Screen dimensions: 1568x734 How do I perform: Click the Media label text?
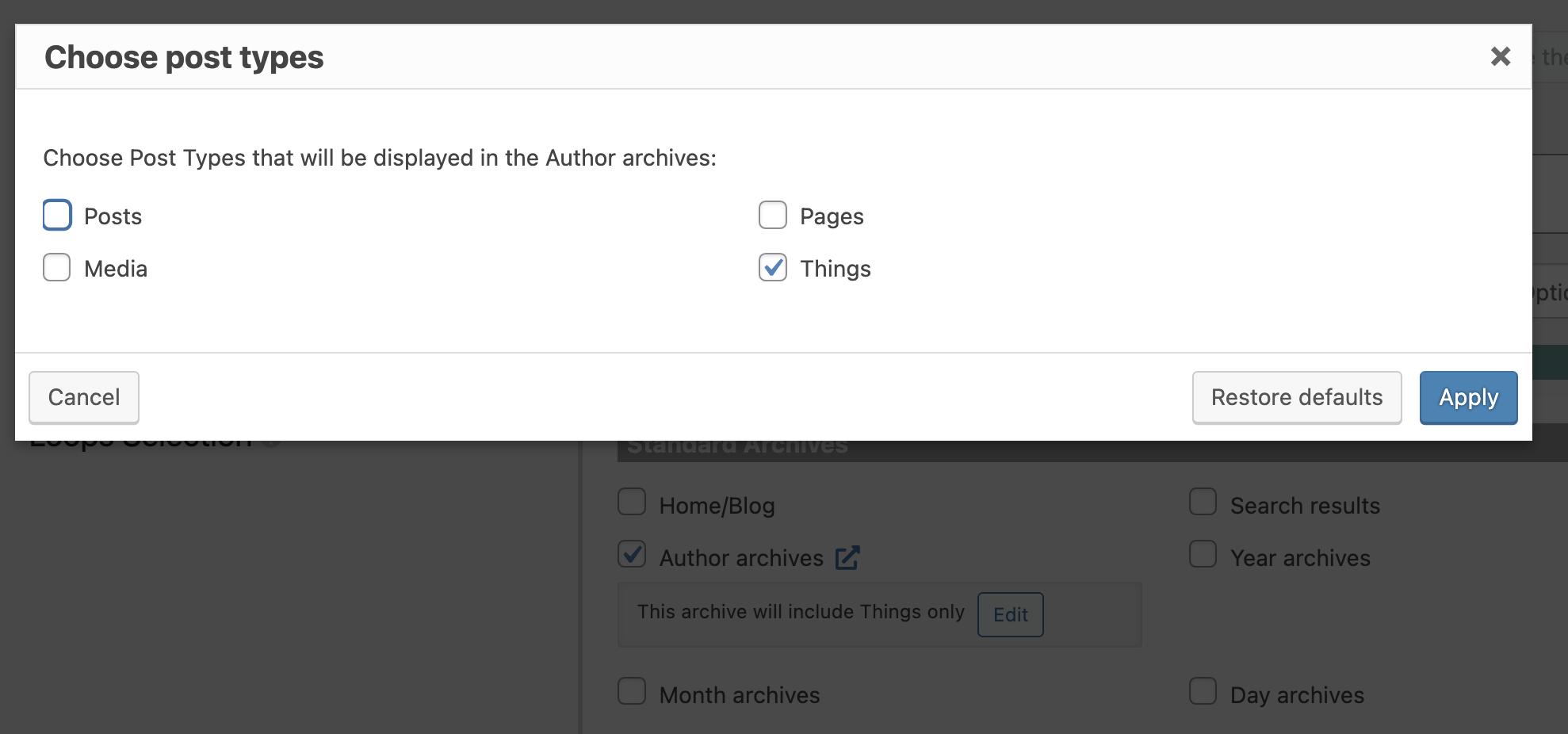coord(116,269)
